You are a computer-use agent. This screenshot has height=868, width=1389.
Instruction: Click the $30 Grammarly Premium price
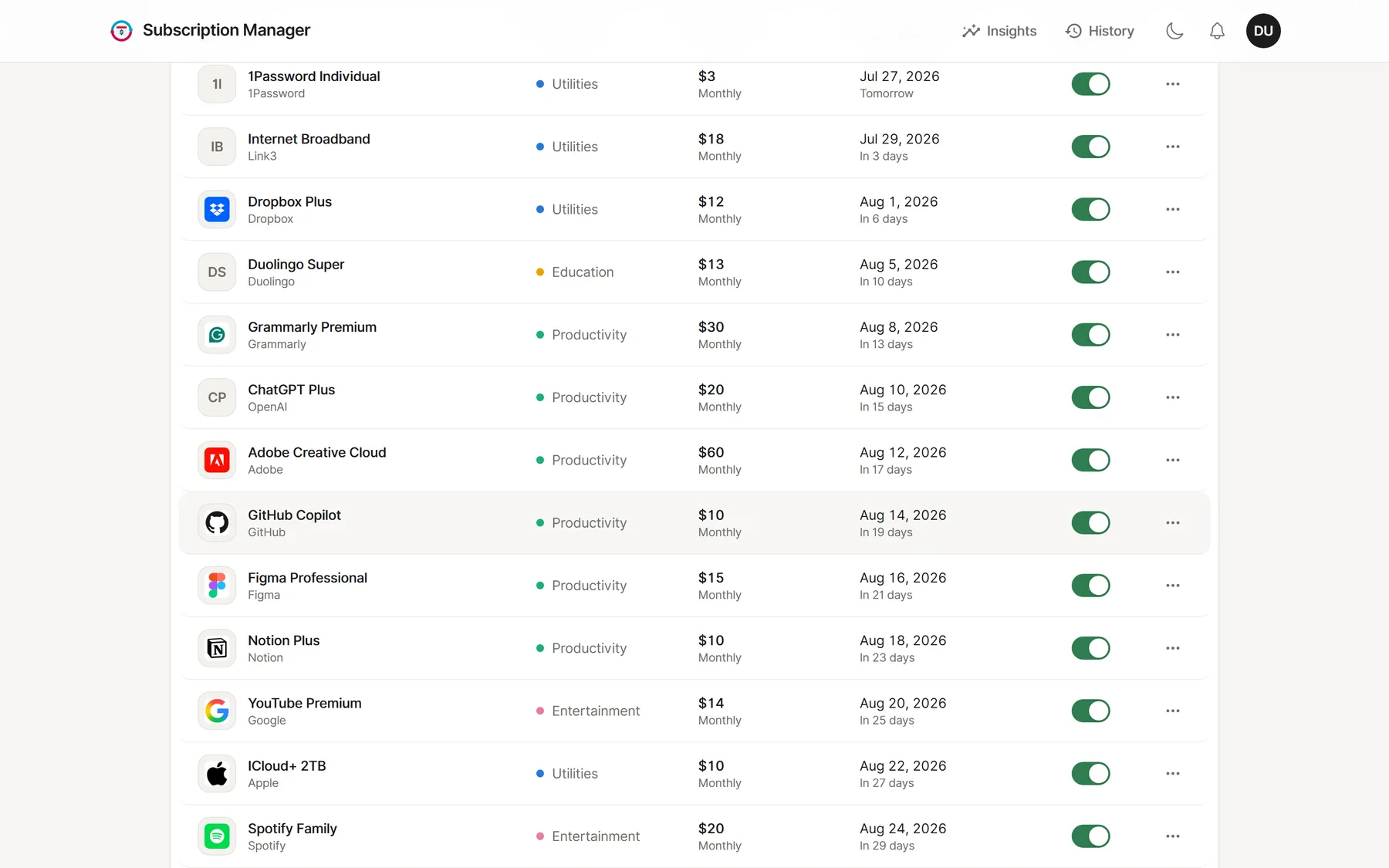711,327
